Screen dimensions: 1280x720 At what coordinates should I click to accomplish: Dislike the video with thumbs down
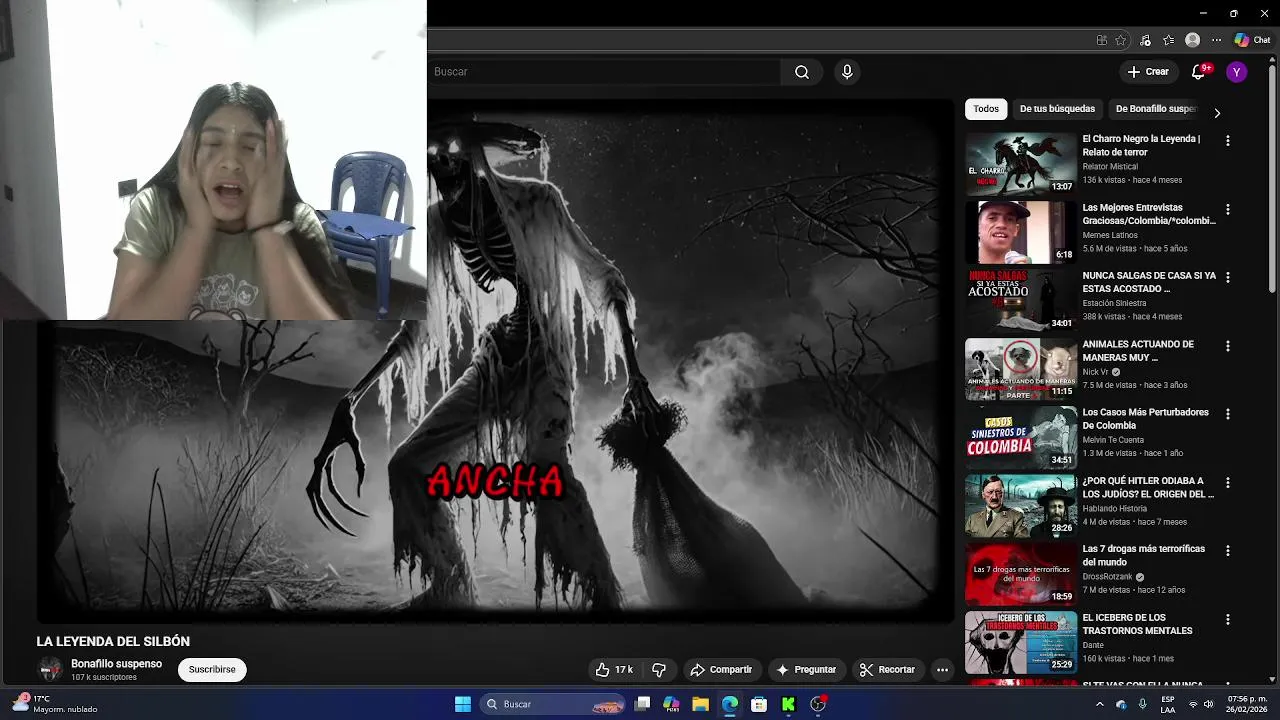coord(659,670)
